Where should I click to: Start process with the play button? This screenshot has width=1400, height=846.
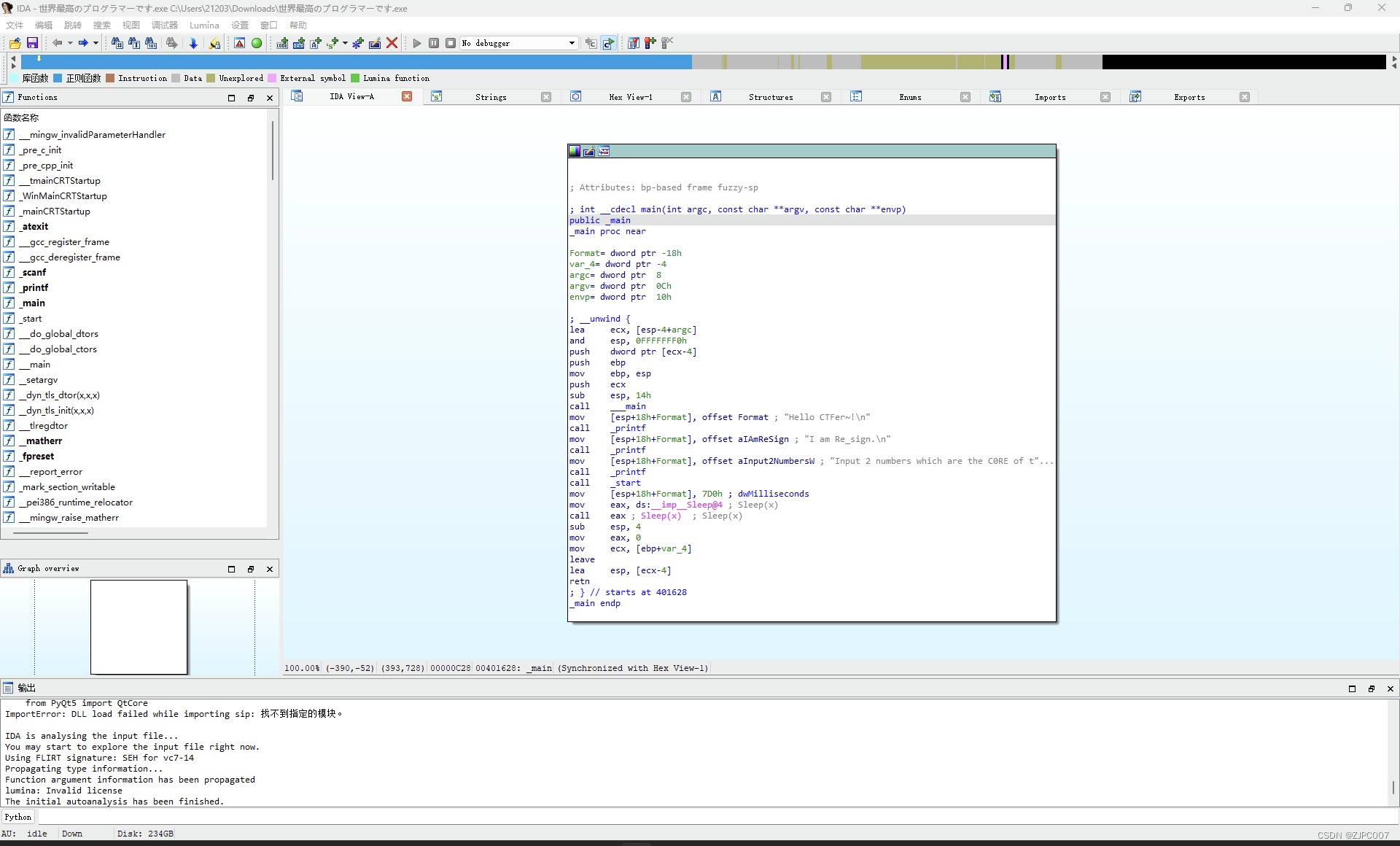pos(417,44)
